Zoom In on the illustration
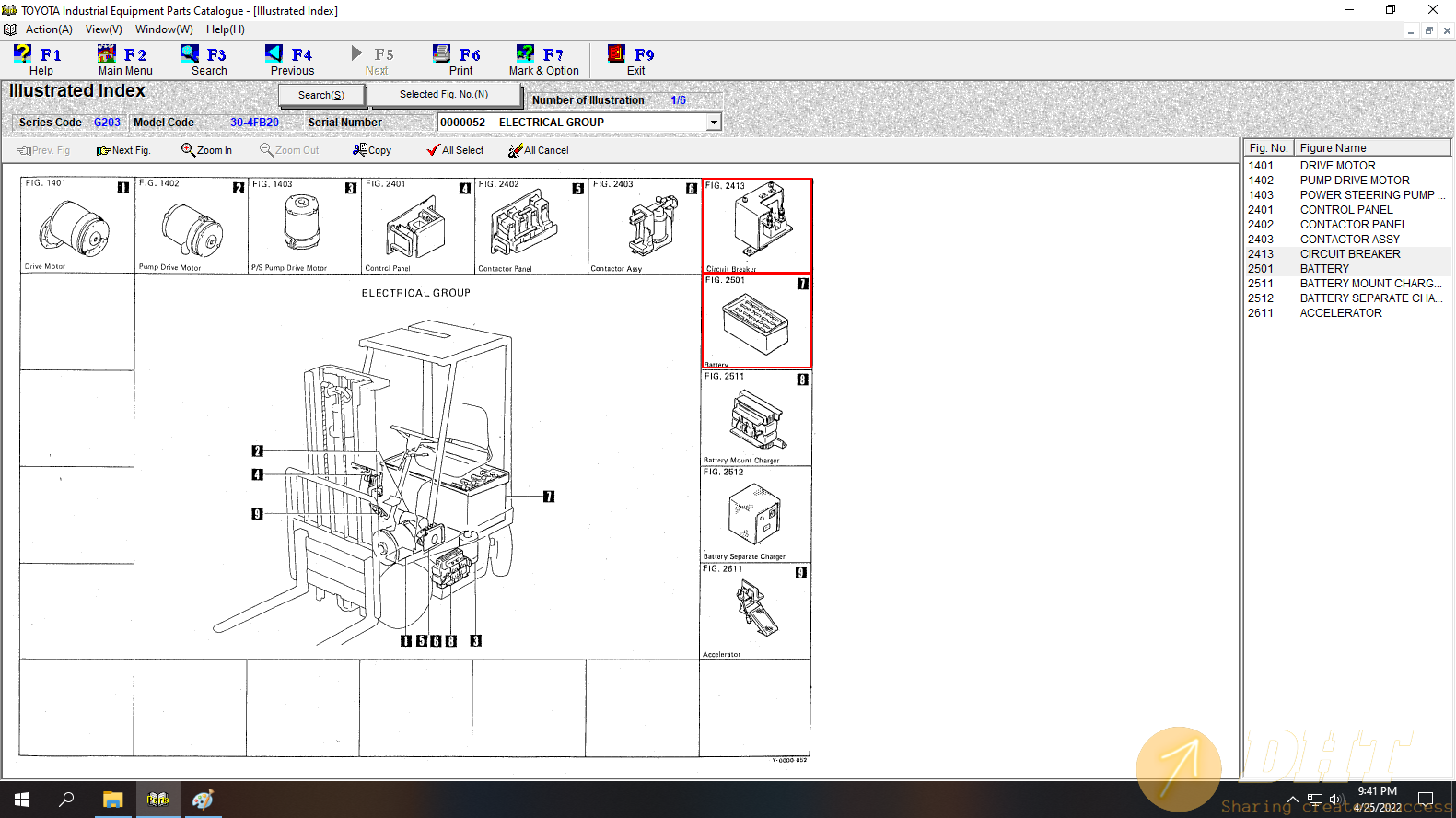Image resolution: width=1456 pixels, height=818 pixels. (206, 150)
